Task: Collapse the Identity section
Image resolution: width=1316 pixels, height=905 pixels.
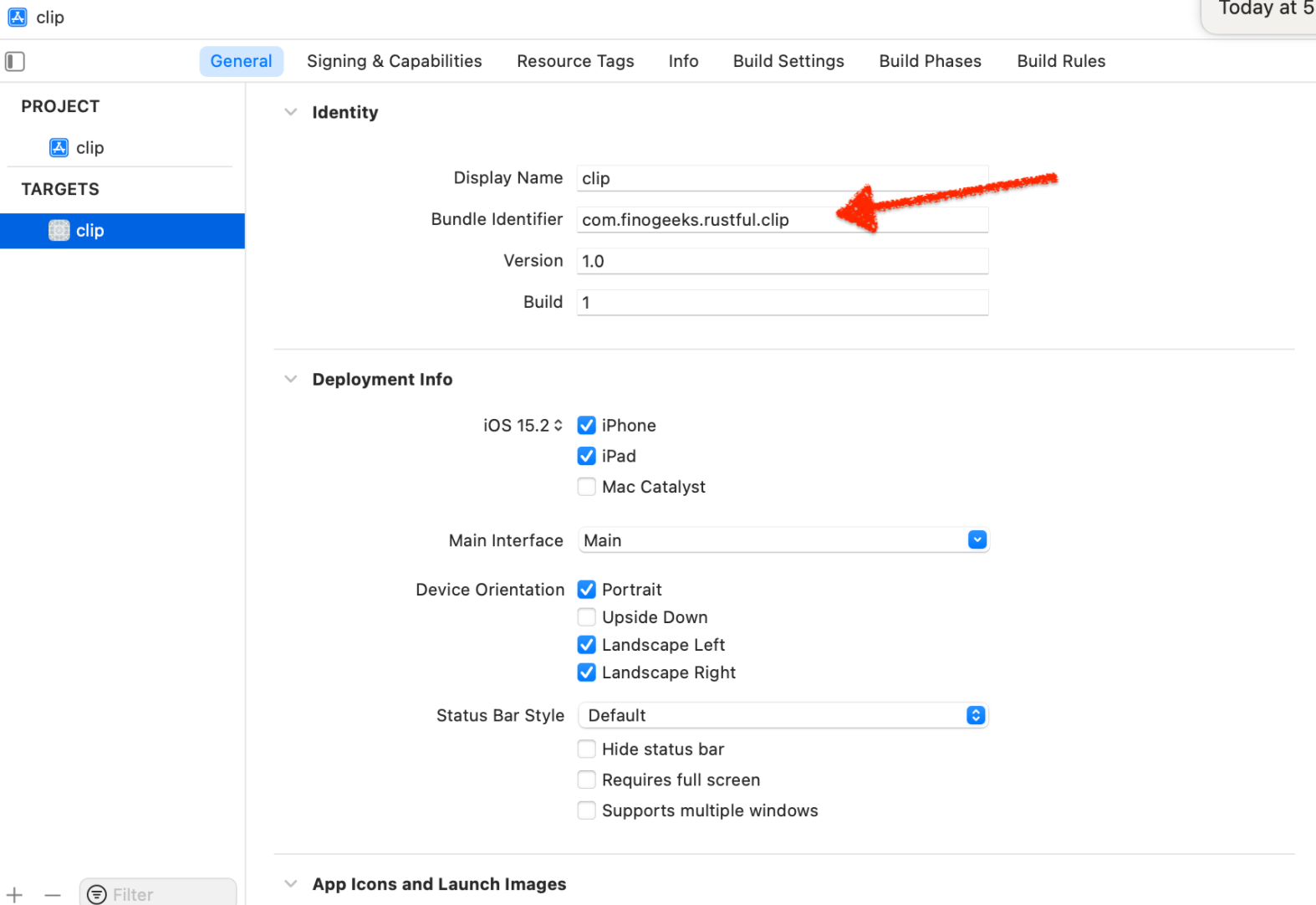Action: click(291, 112)
